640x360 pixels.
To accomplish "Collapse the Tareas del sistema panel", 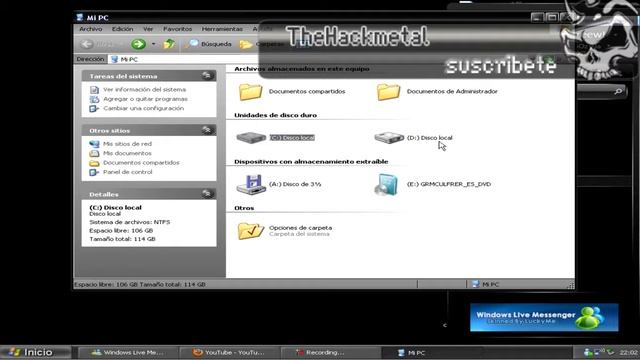I will pos(207,76).
